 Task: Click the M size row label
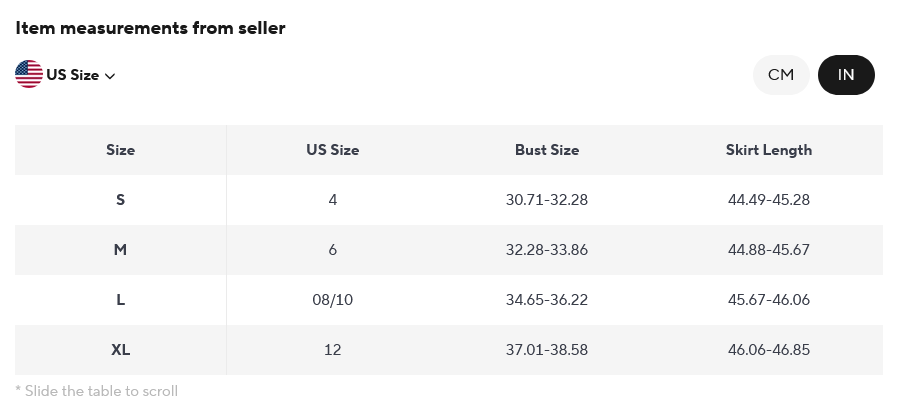pyautogui.click(x=121, y=250)
